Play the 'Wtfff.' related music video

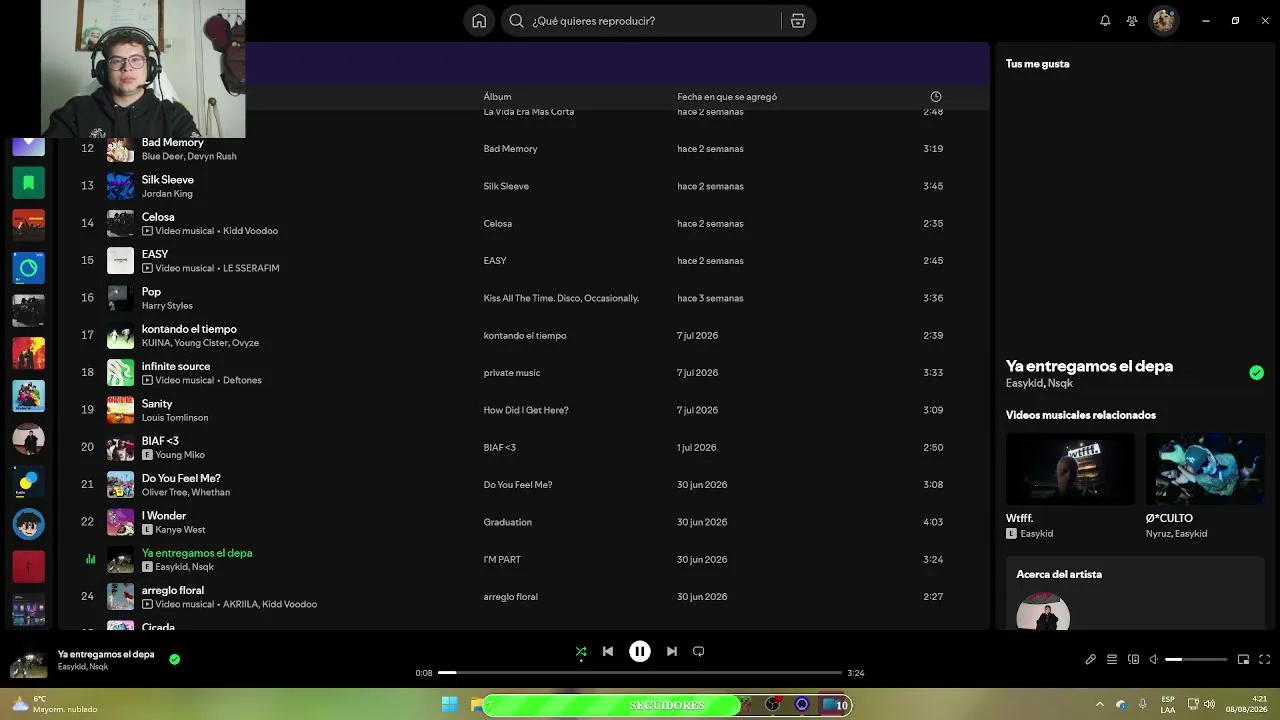click(x=1070, y=468)
